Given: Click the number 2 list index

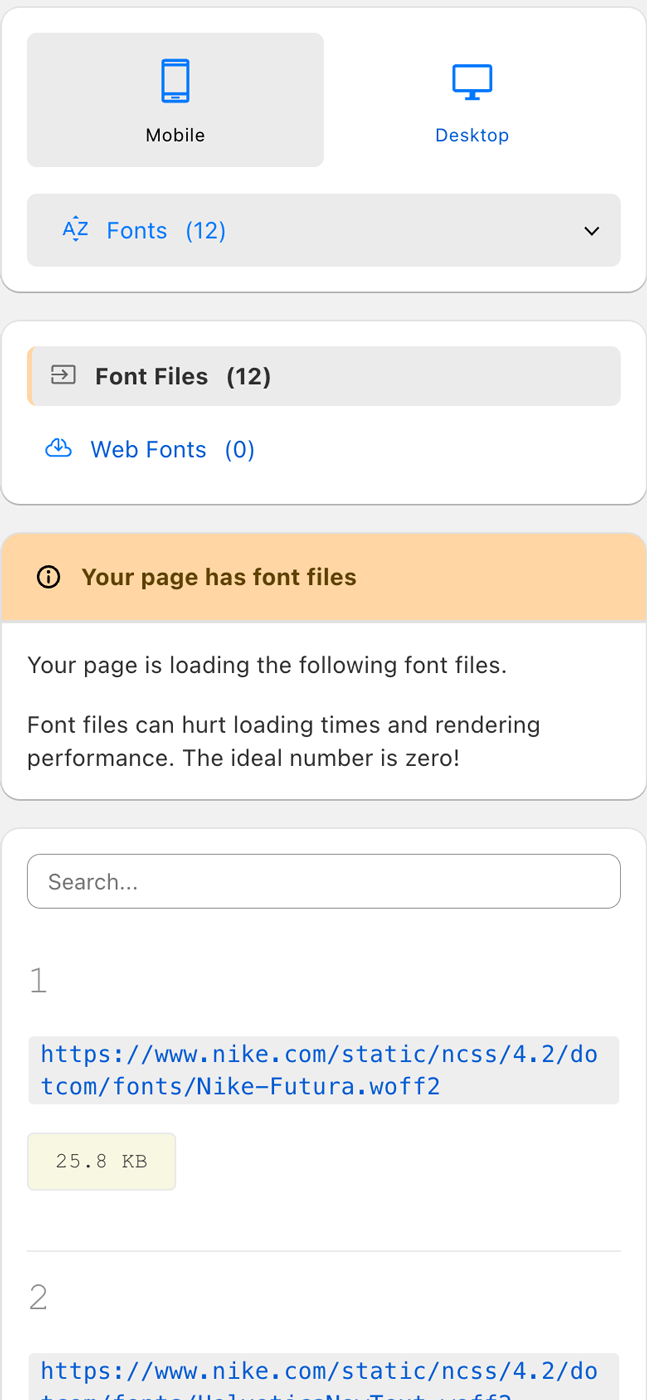Looking at the screenshot, I should (38, 1297).
